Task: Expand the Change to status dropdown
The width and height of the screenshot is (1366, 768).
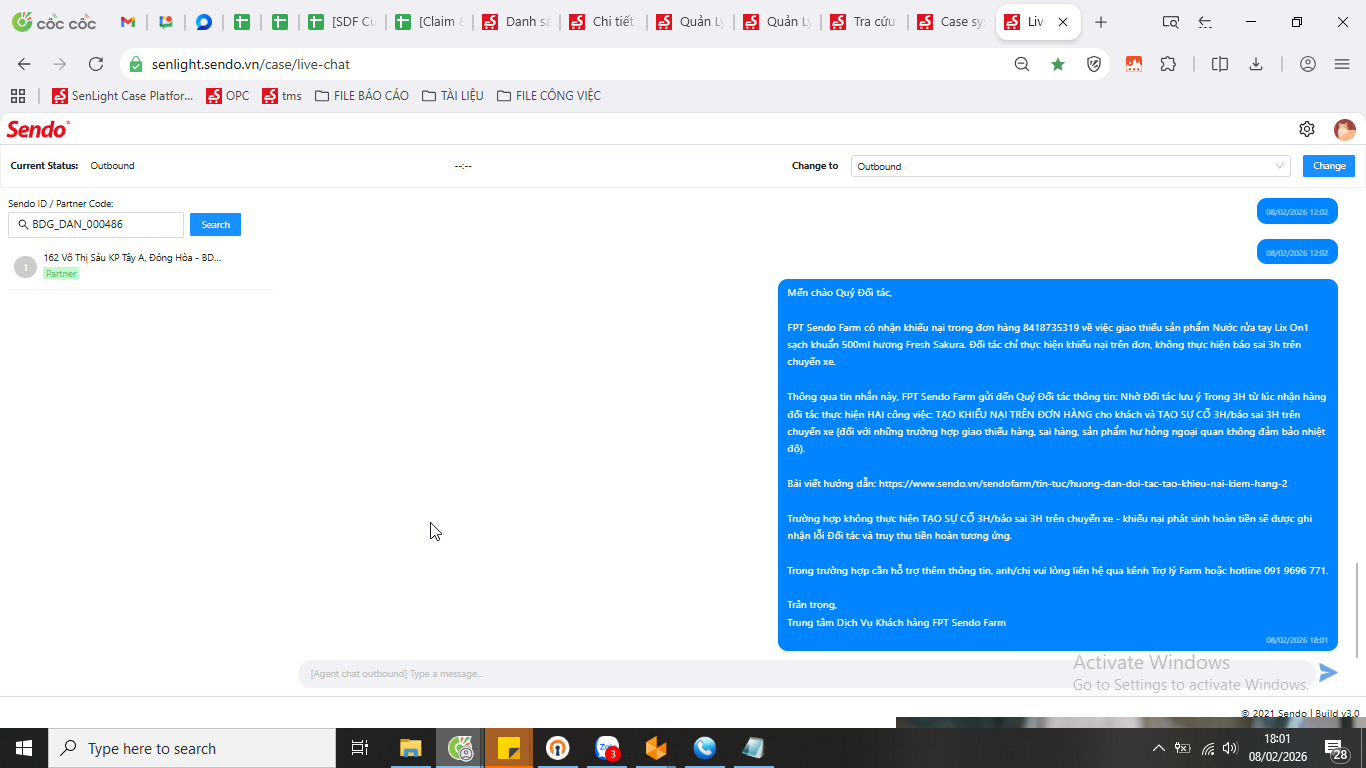Action: pos(1071,166)
